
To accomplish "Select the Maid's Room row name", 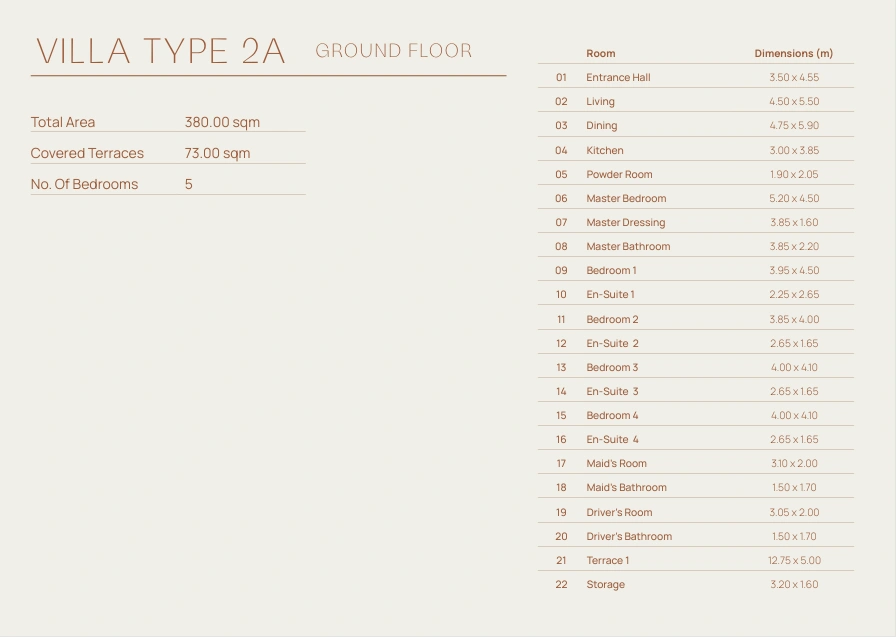I will (617, 463).
